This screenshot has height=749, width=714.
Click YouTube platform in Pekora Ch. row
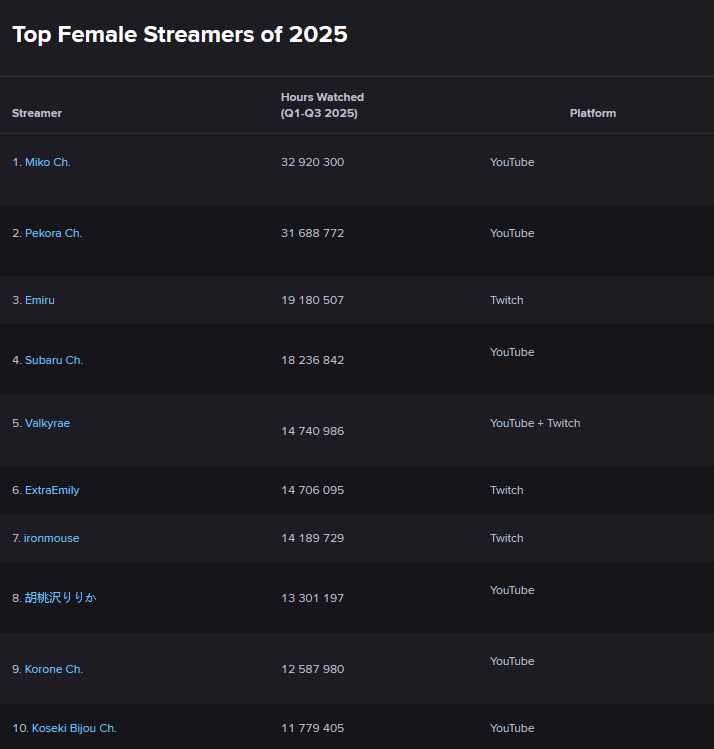(512, 233)
